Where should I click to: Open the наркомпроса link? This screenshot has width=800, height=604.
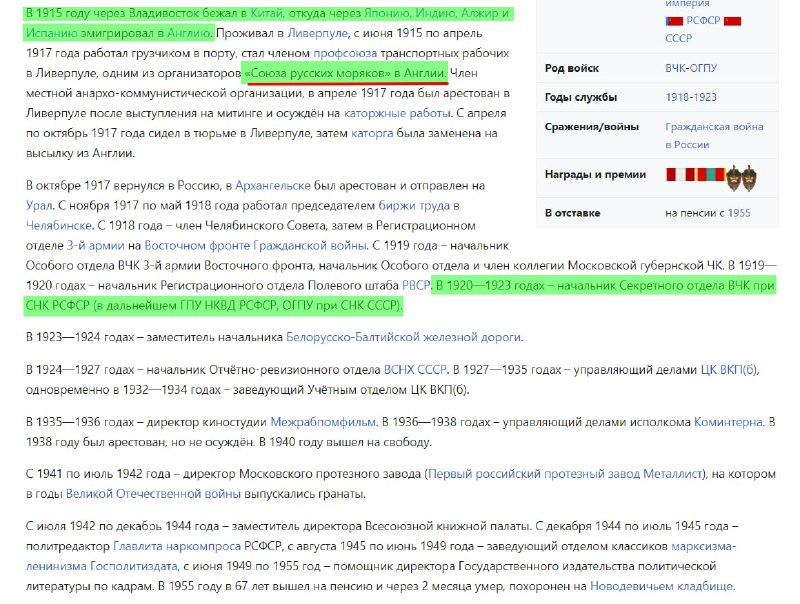[x=202, y=546]
